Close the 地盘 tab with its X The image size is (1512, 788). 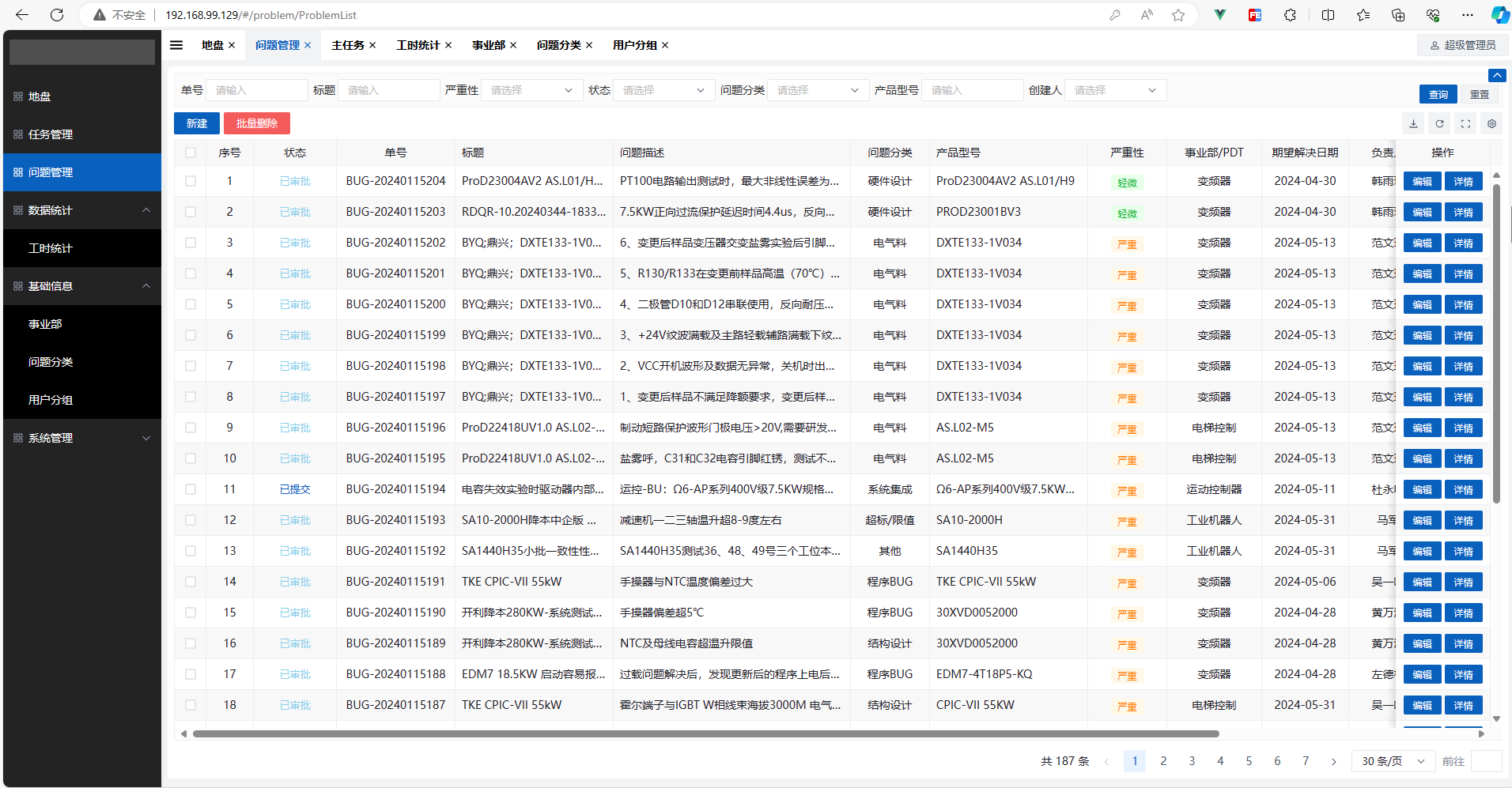click(x=232, y=45)
